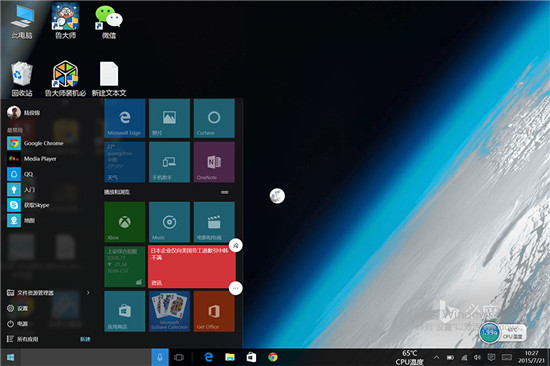Open the red news tile

192,267
